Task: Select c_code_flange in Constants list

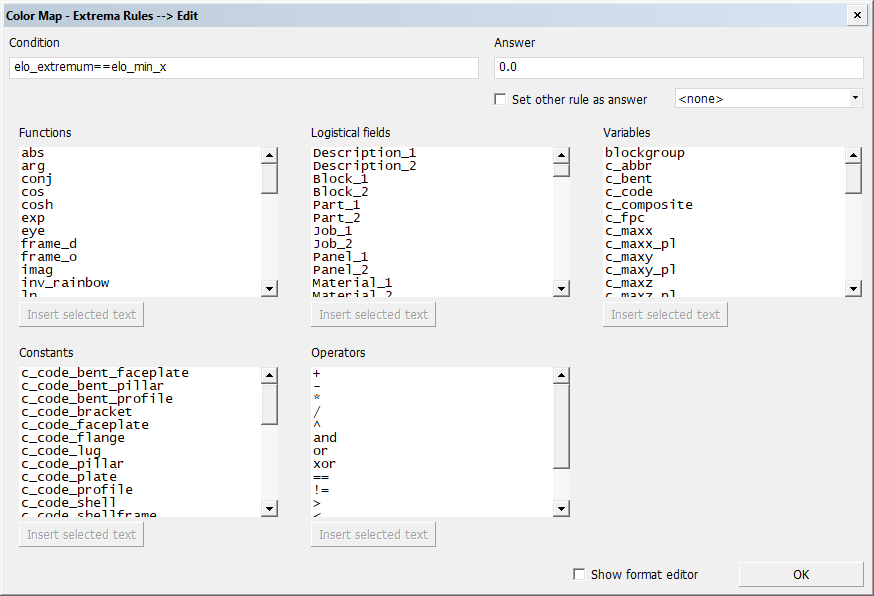Action: click(x=73, y=438)
